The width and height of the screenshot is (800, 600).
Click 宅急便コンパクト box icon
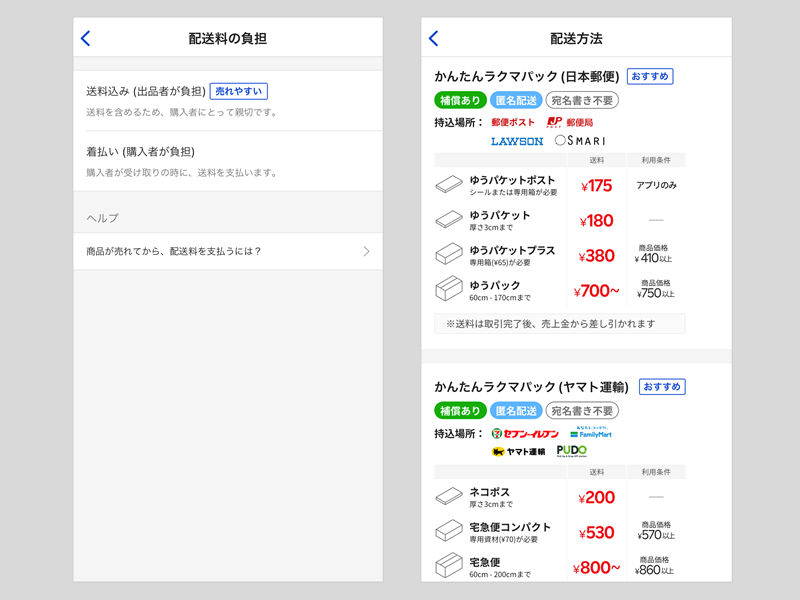coord(448,531)
